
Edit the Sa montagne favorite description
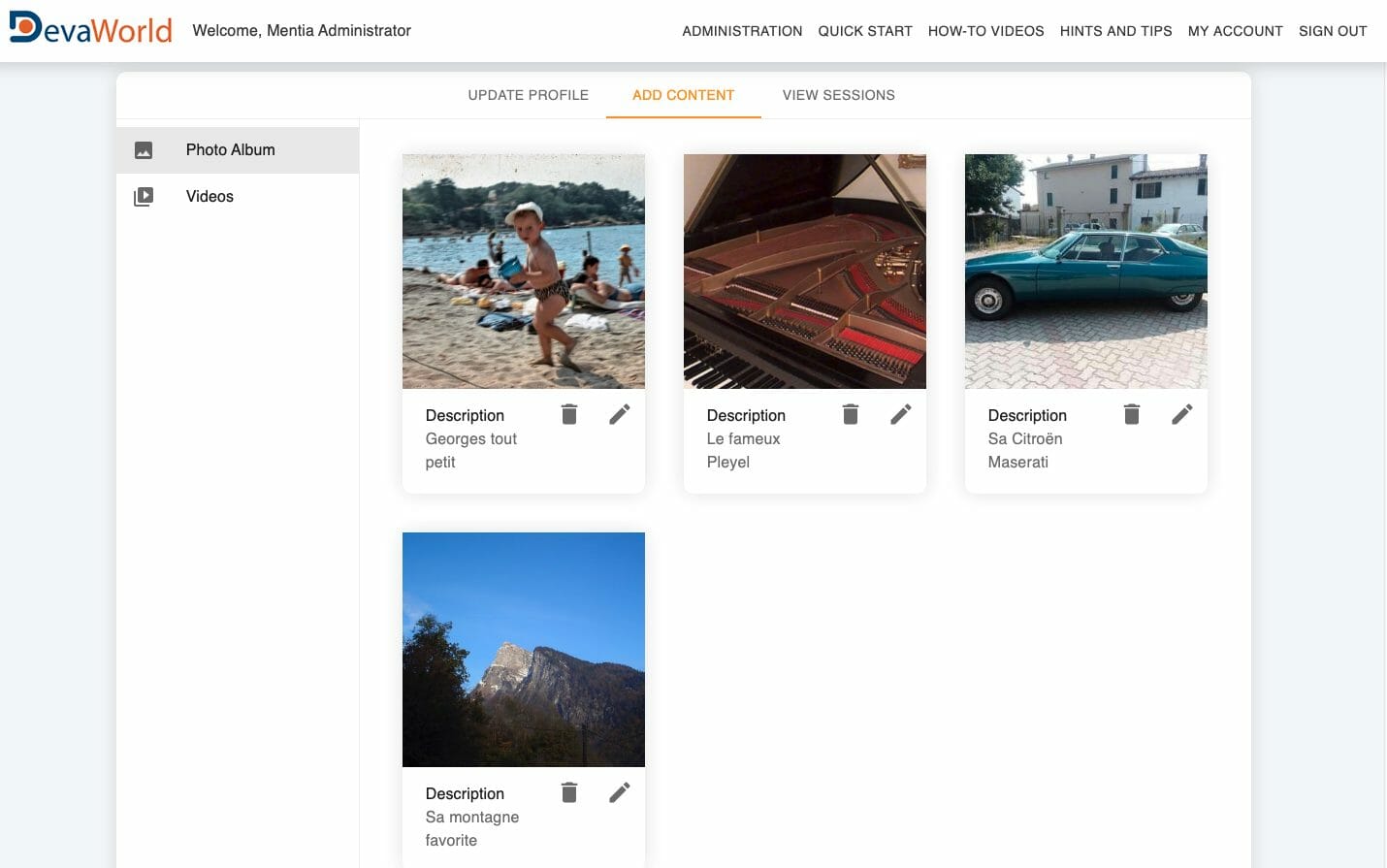(x=620, y=792)
